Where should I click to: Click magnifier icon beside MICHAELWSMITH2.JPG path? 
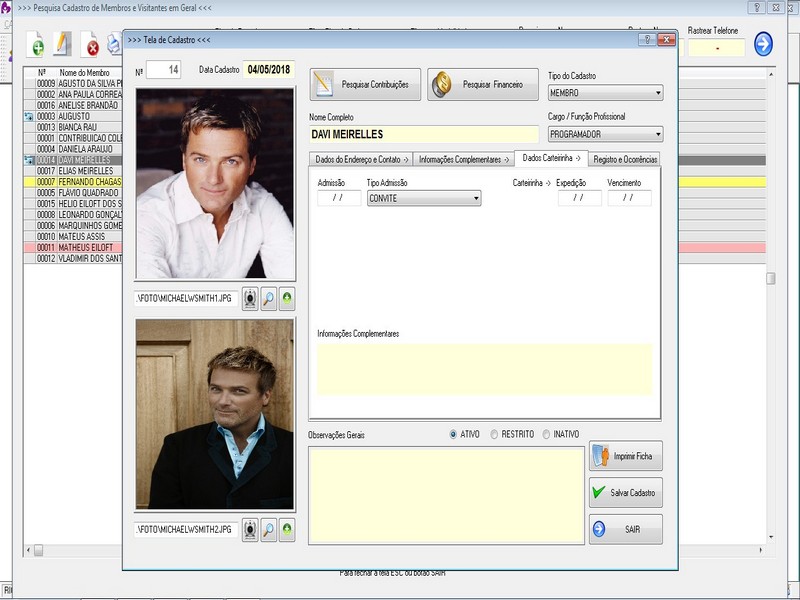point(268,530)
